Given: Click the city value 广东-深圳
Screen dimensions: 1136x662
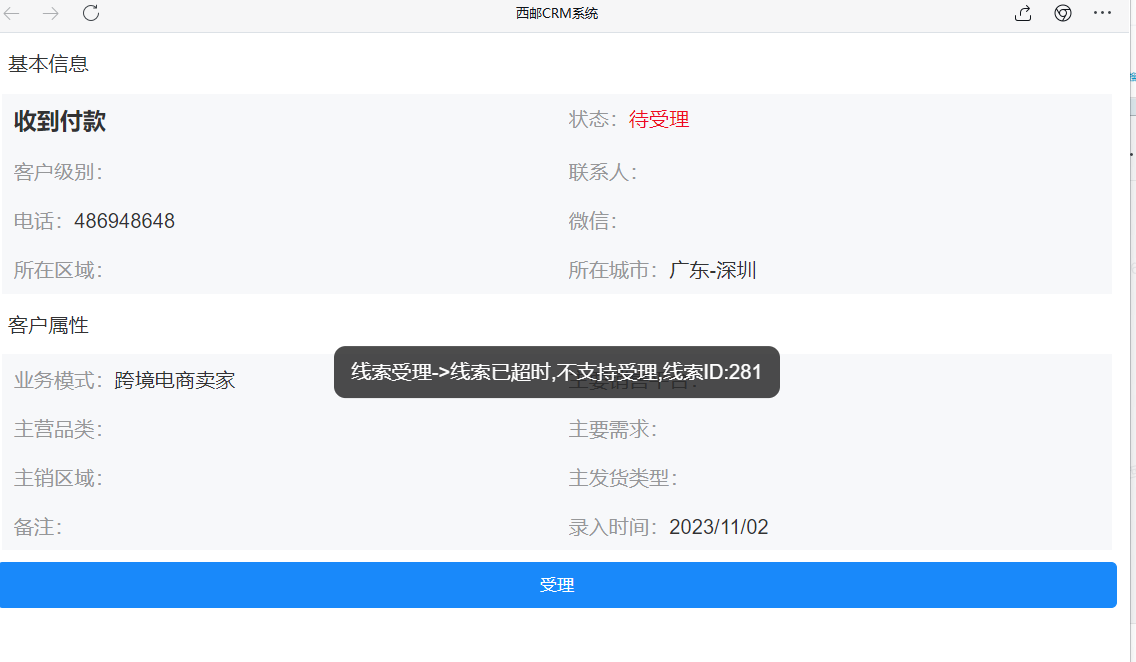Looking at the screenshot, I should [713, 270].
